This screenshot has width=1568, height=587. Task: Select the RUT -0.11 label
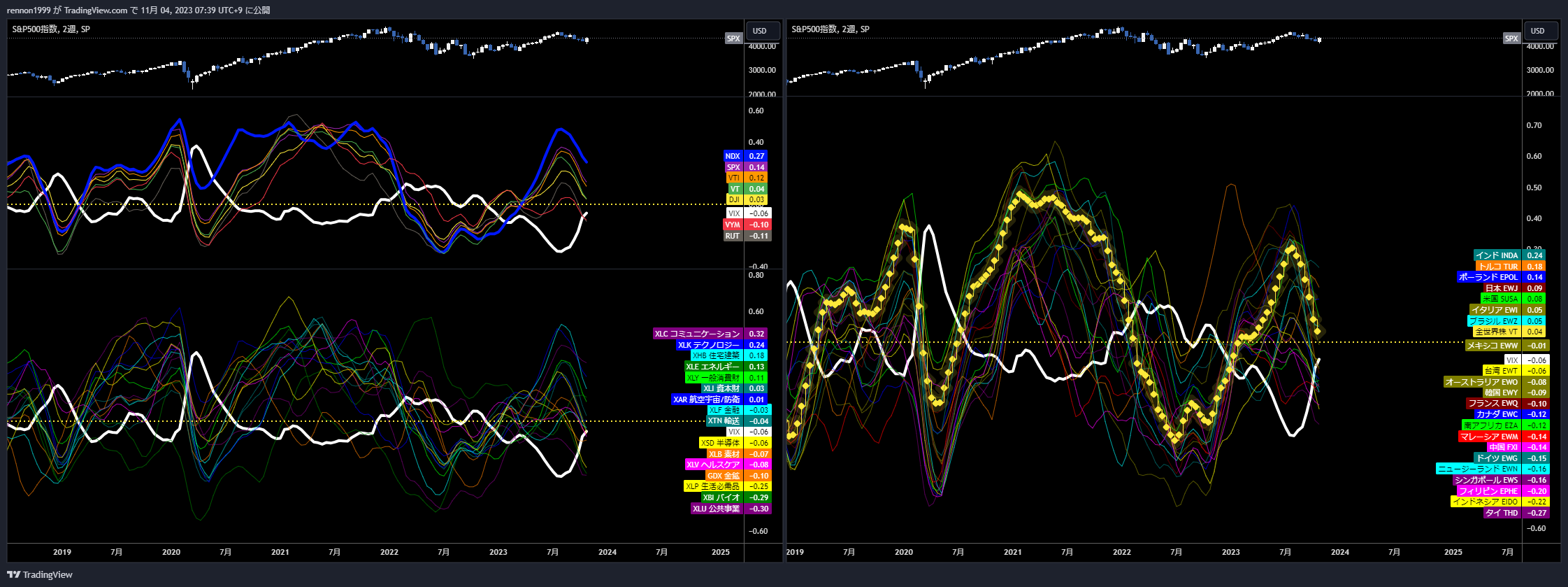point(747,236)
